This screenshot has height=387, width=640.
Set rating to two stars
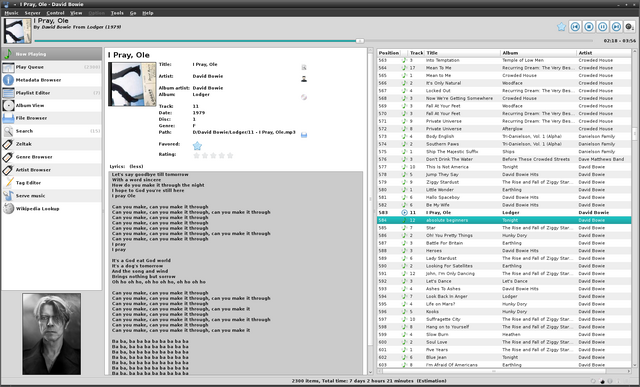point(205,156)
